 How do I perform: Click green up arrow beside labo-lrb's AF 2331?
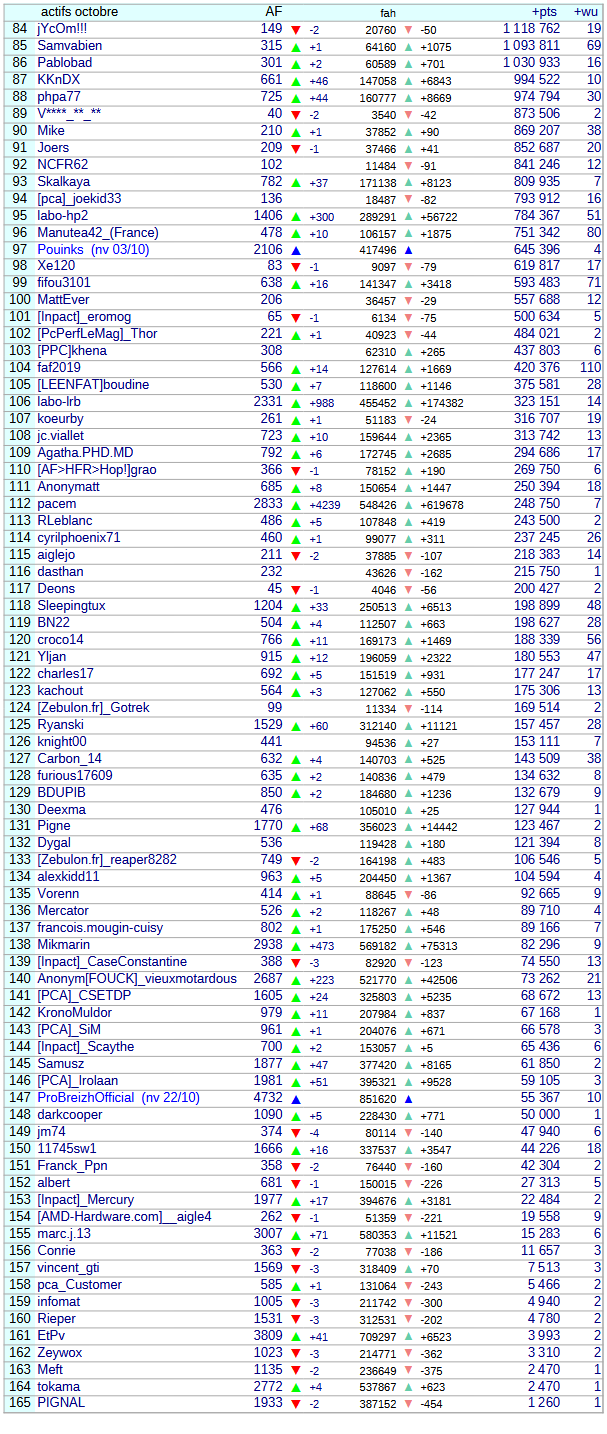[x=295, y=402]
